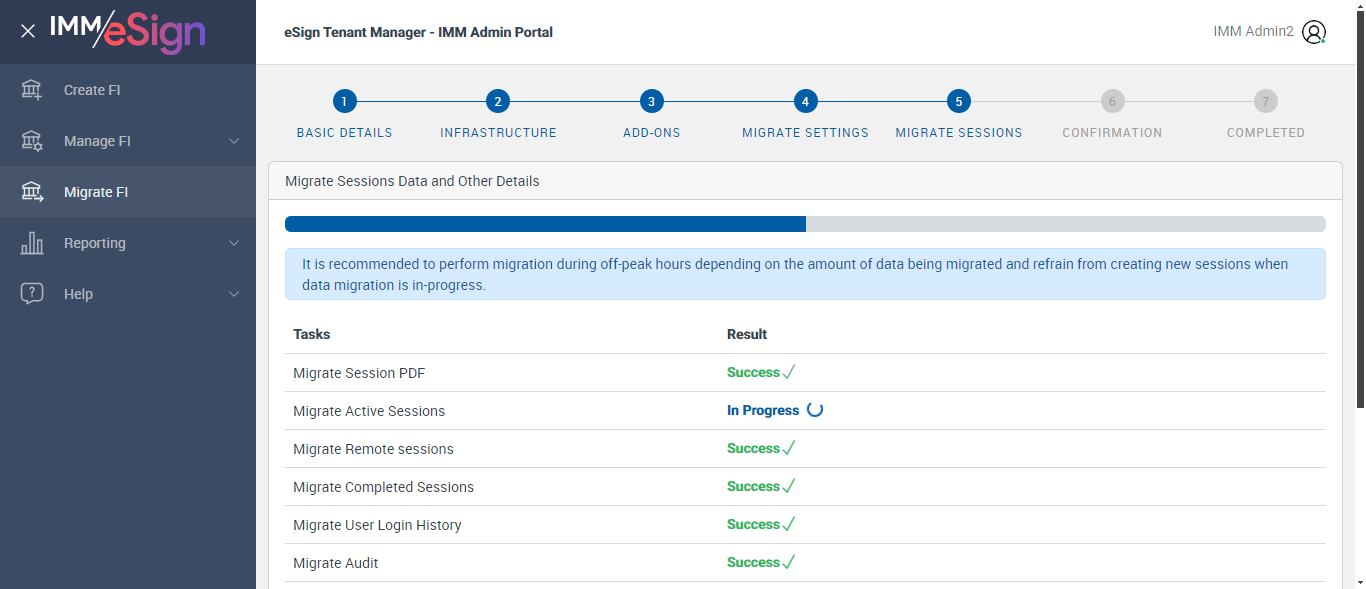Click the Help question bubble icon

click(x=32, y=294)
